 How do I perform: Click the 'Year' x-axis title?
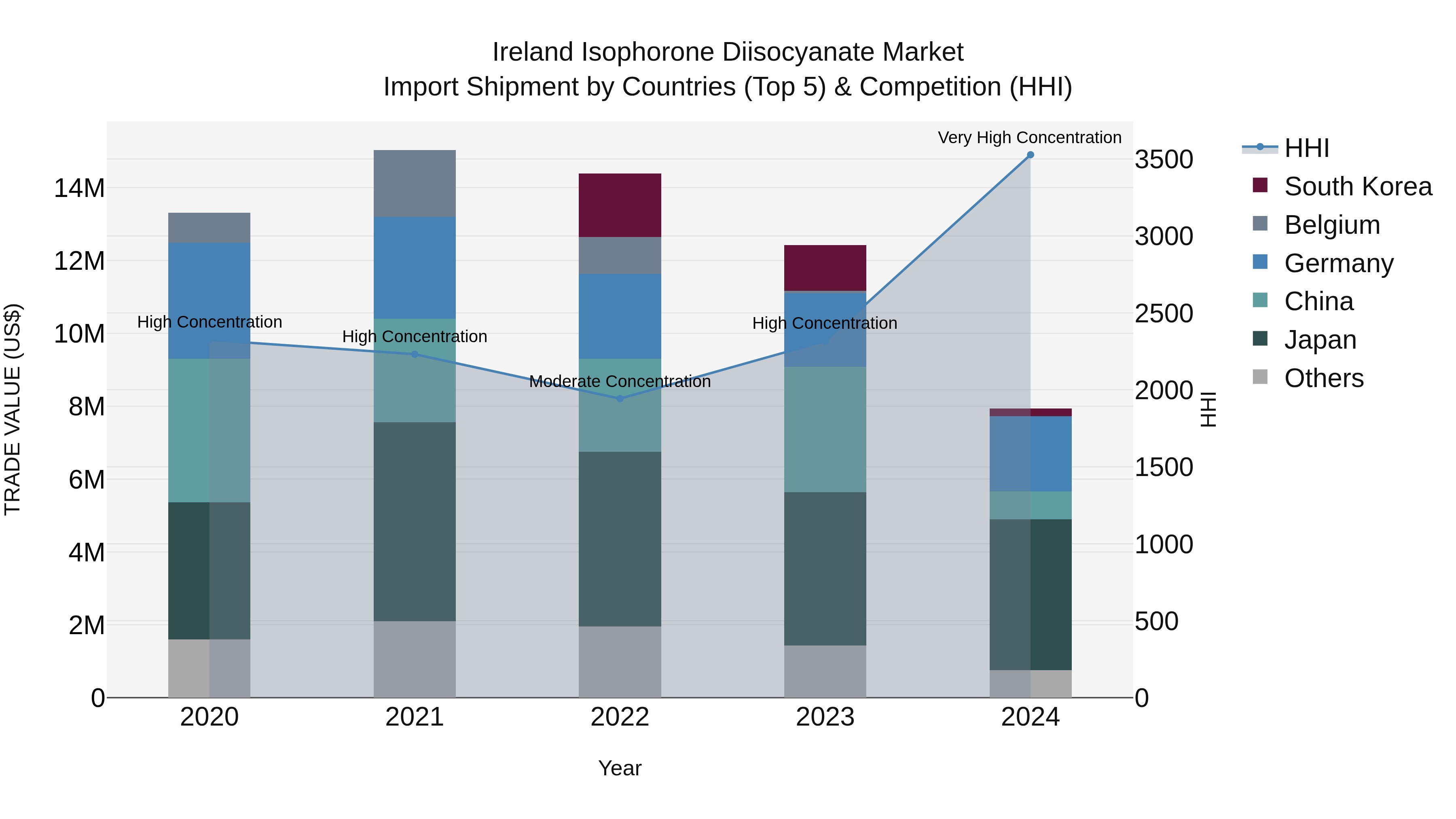(x=620, y=769)
